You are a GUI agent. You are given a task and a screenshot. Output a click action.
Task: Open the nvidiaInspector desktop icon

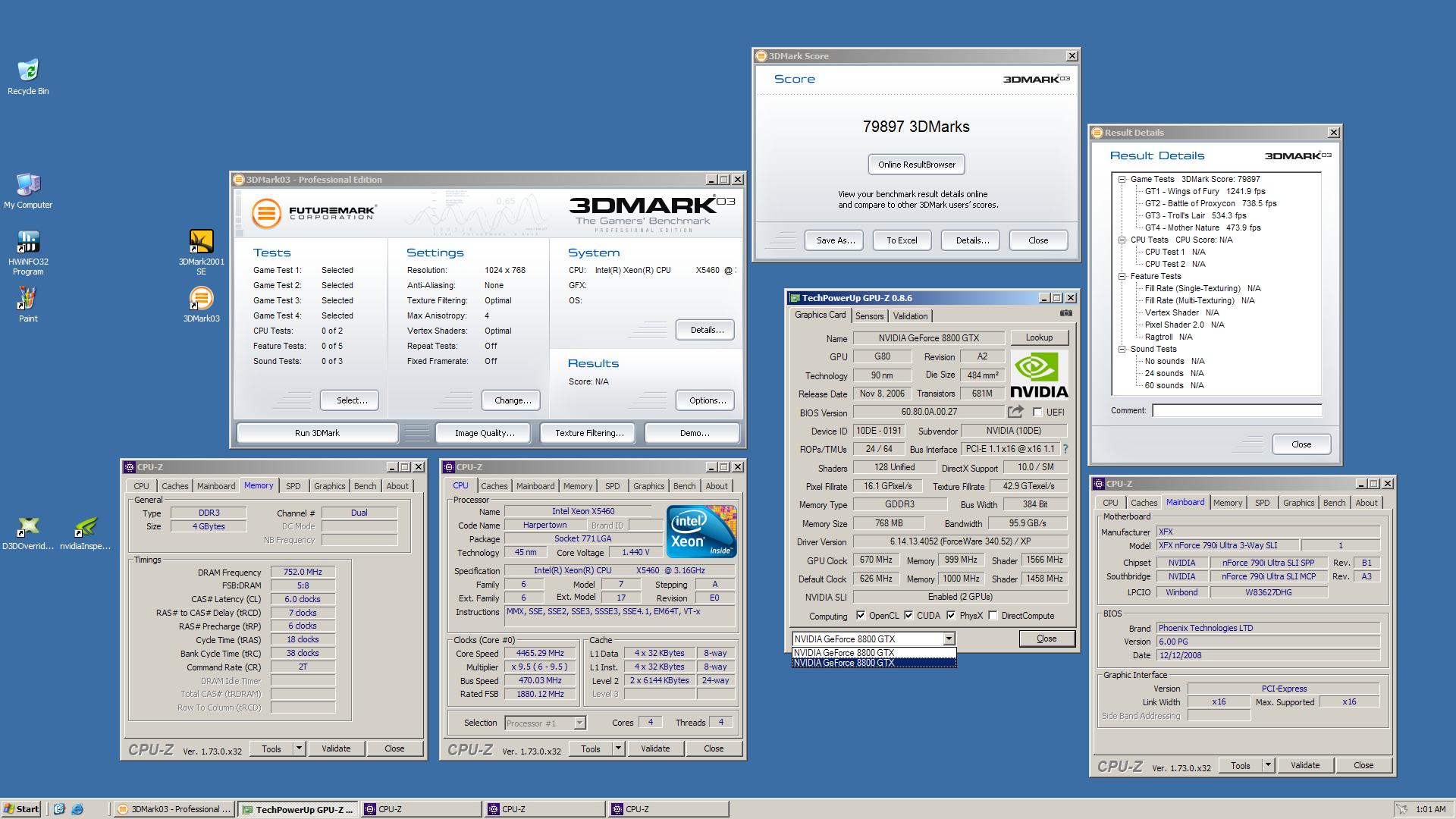coord(86,527)
